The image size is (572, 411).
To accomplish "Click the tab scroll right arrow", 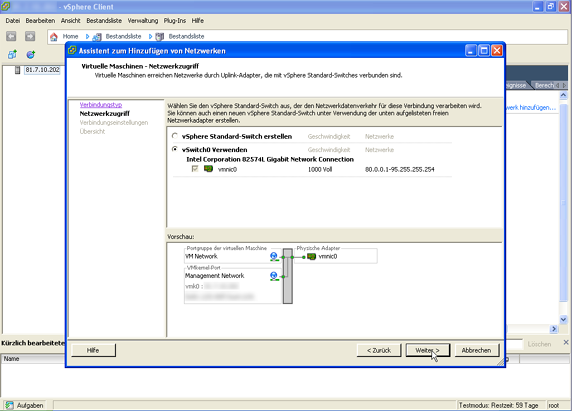I will click(564, 85).
